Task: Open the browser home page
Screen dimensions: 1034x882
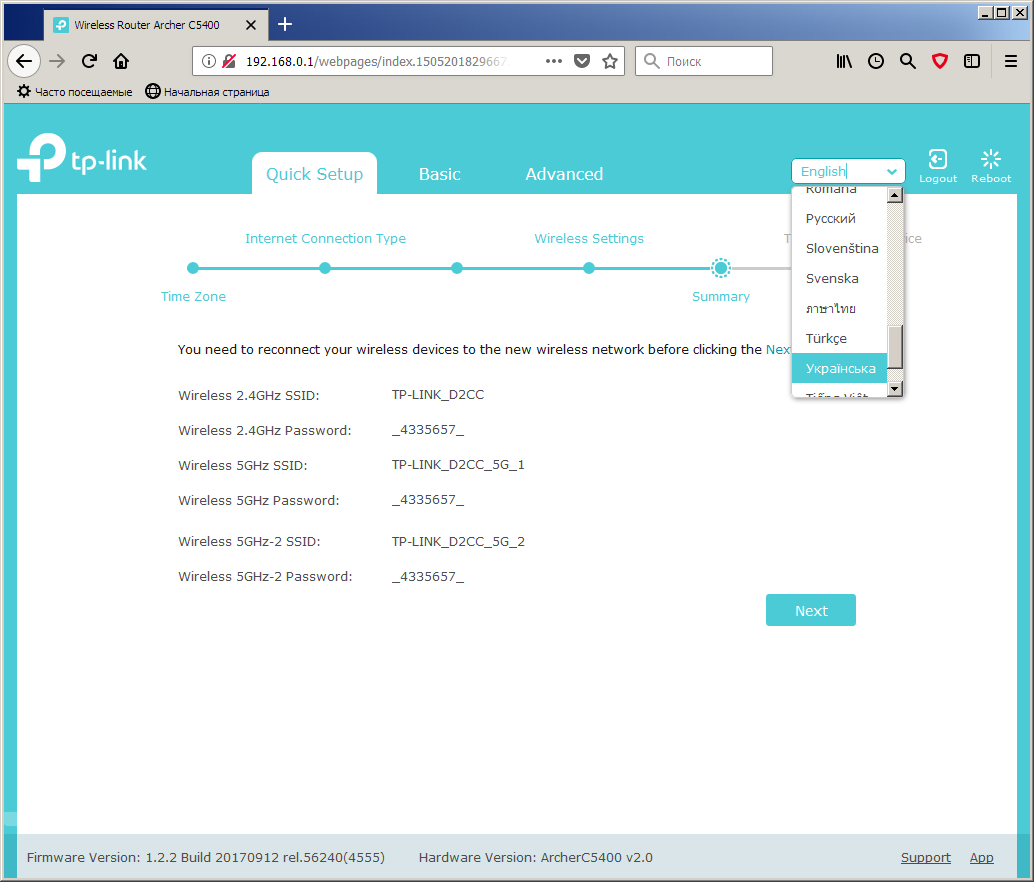Action: pos(121,61)
